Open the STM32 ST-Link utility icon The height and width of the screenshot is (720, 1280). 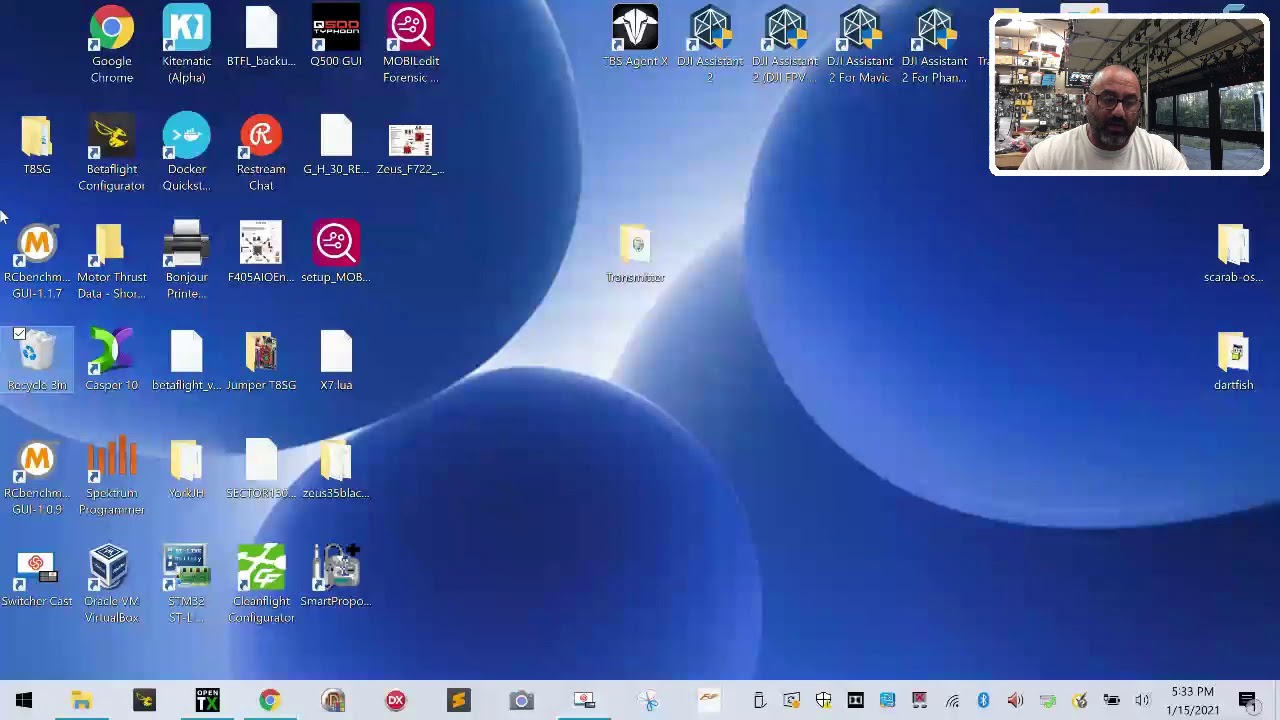pyautogui.click(x=186, y=585)
